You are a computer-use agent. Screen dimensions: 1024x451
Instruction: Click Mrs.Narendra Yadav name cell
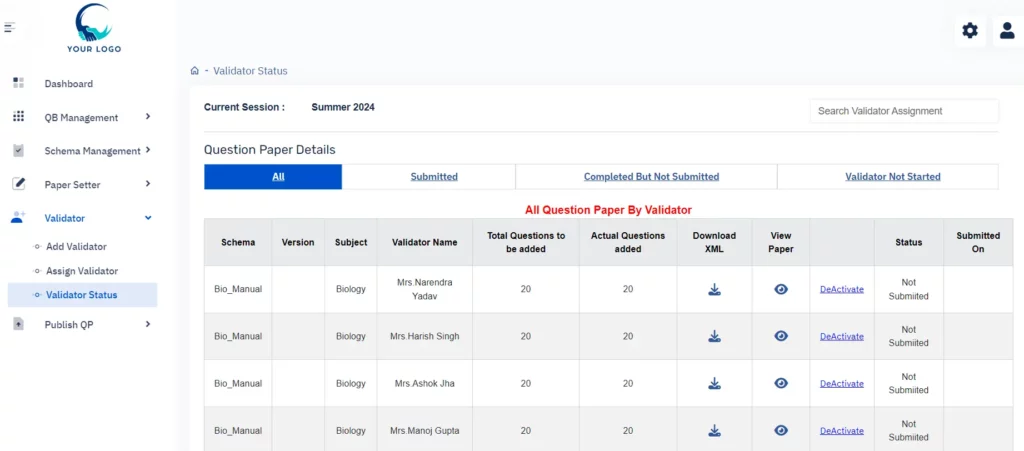pos(424,289)
